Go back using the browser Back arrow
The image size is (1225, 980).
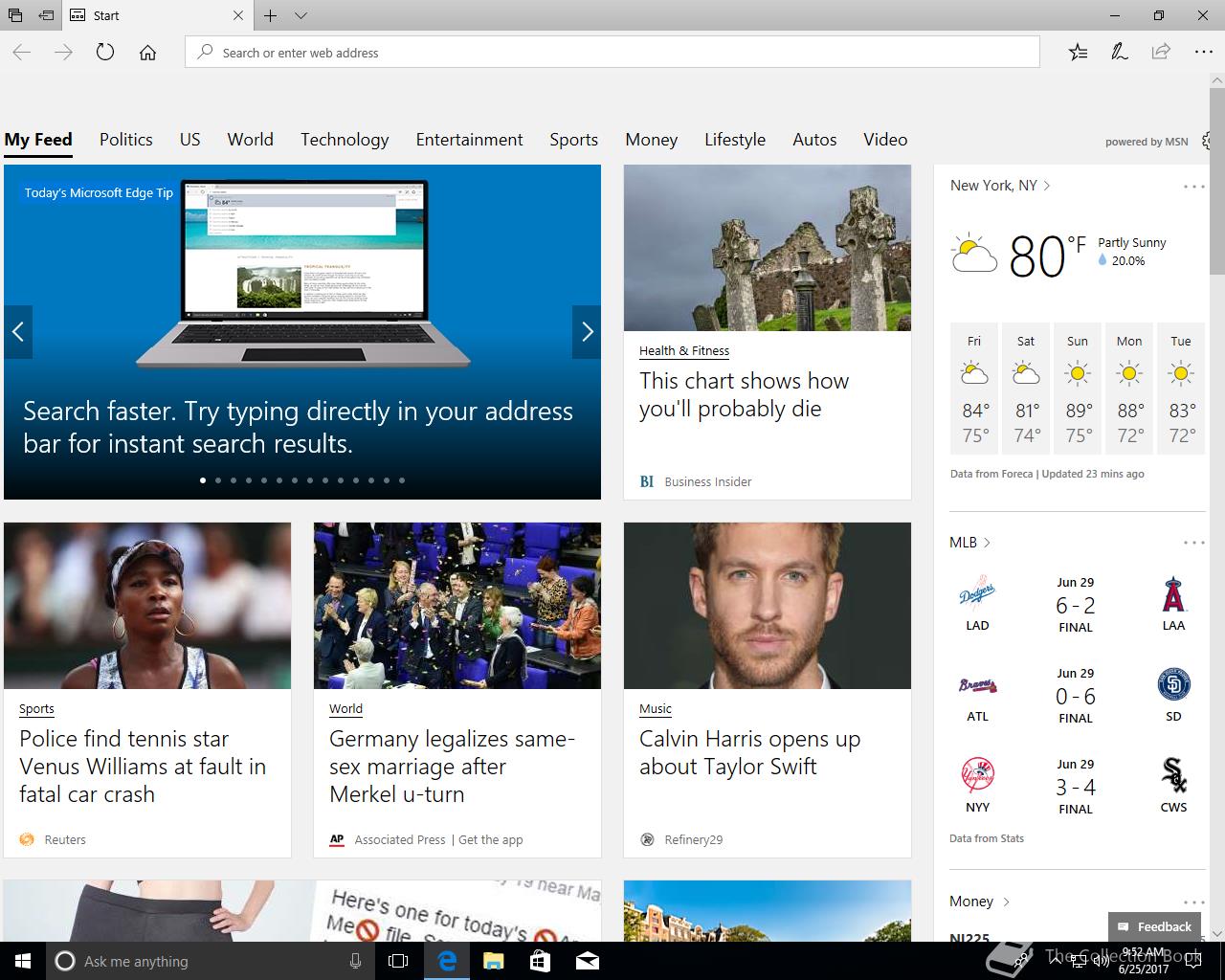pyautogui.click(x=22, y=53)
